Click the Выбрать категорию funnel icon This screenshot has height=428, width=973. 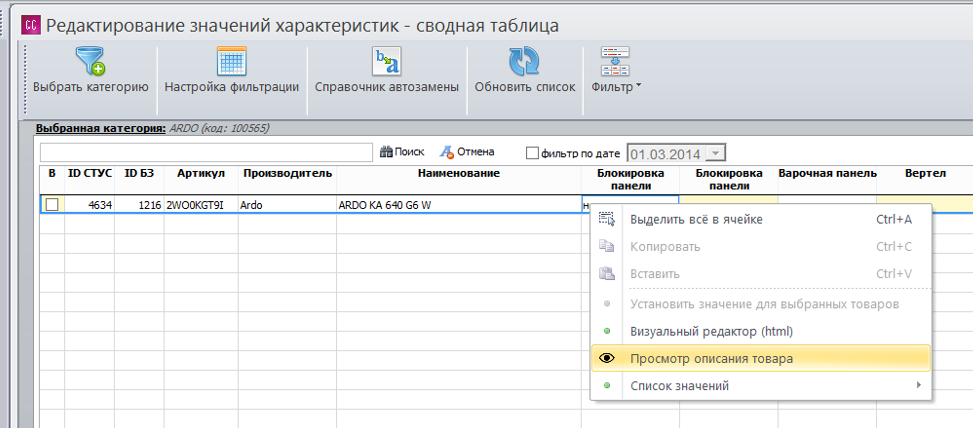click(91, 61)
